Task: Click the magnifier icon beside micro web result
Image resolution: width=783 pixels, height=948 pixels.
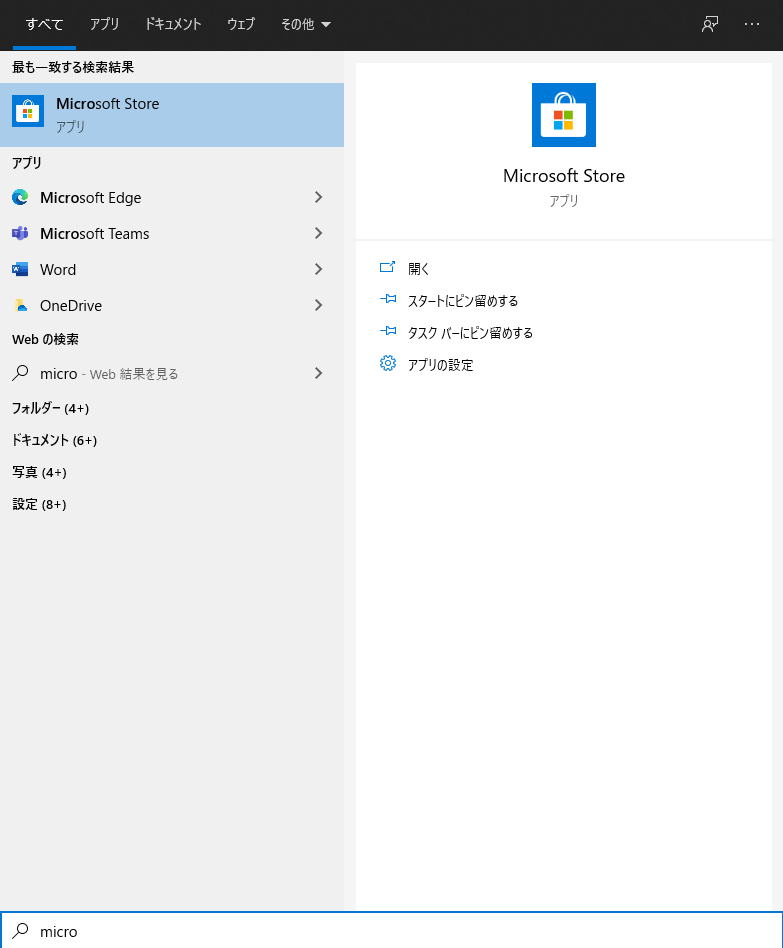Action: coord(20,373)
